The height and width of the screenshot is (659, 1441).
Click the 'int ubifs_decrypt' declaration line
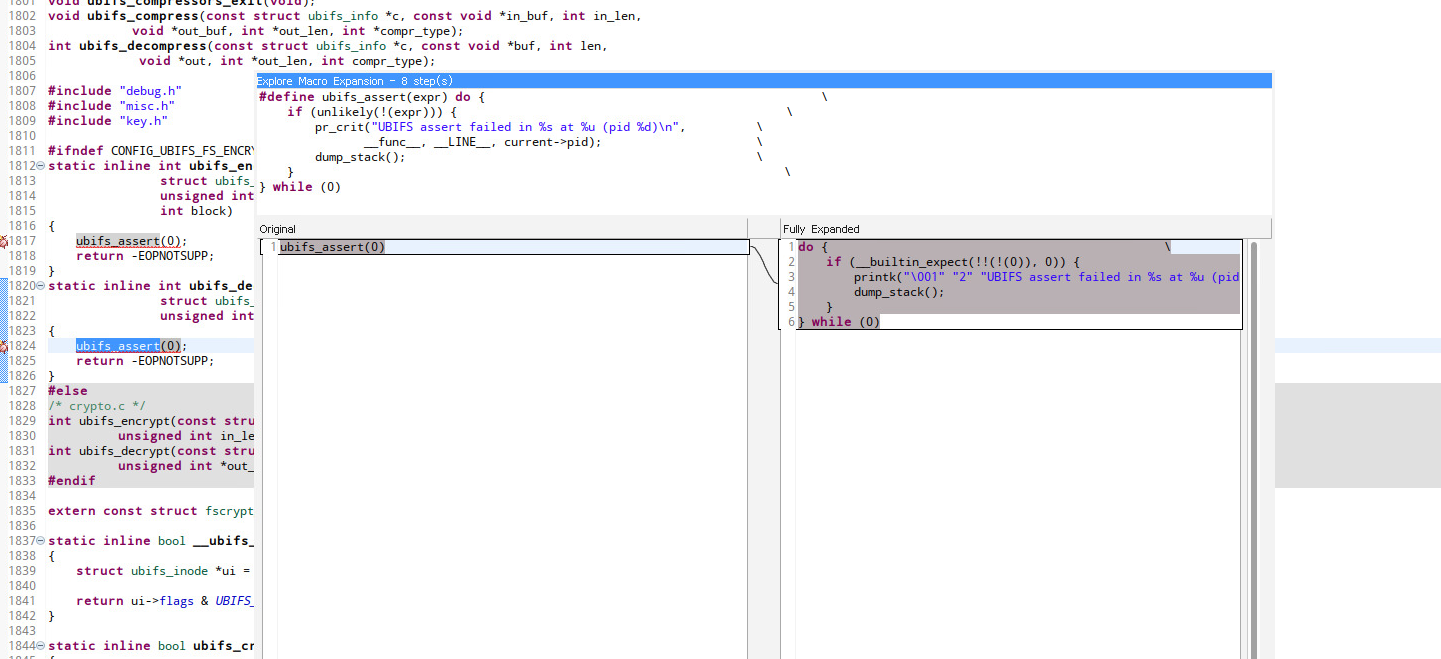151,451
